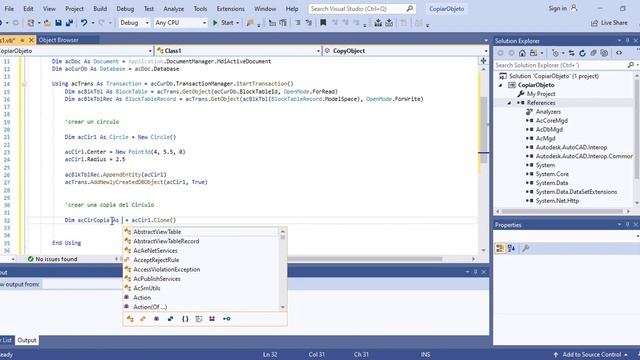
Task: Click Sync with Active Document in Solution Explorer
Action: [x=571, y=53]
